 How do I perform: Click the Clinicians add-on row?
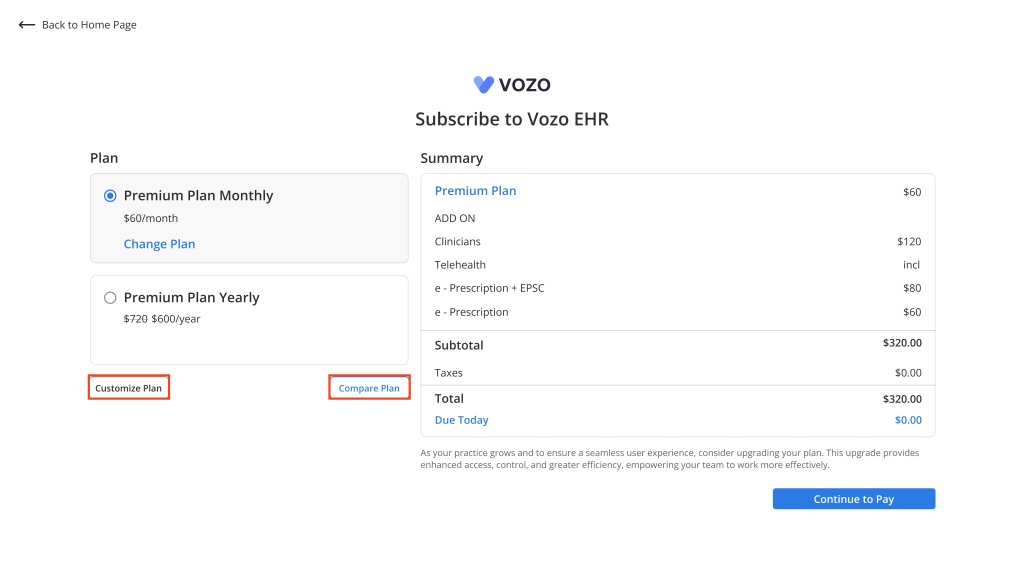point(678,242)
